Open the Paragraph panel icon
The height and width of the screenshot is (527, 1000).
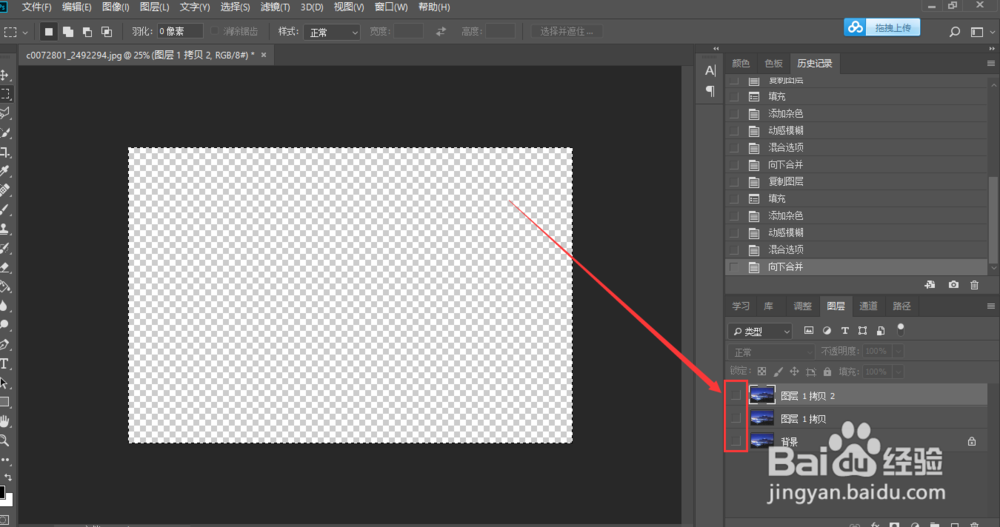pyautogui.click(x=710, y=91)
